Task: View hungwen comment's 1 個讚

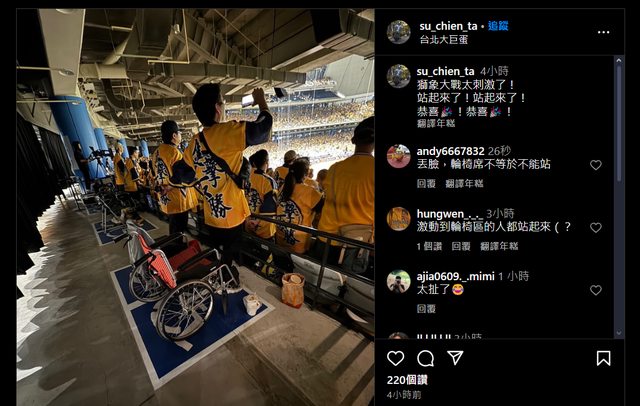Action: pos(429,246)
